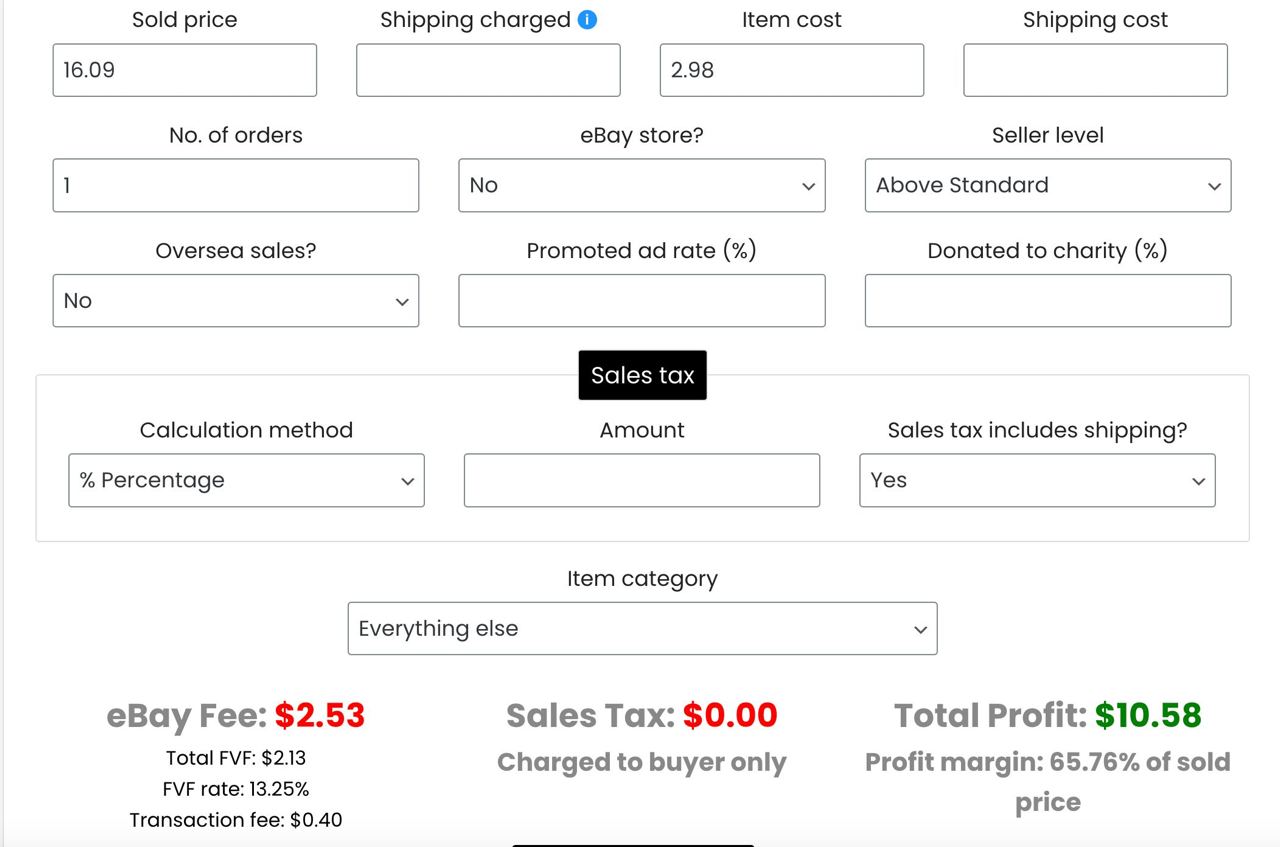Click the black Sales tax label
Viewport: 1280px width, 847px height.
pyautogui.click(x=642, y=375)
